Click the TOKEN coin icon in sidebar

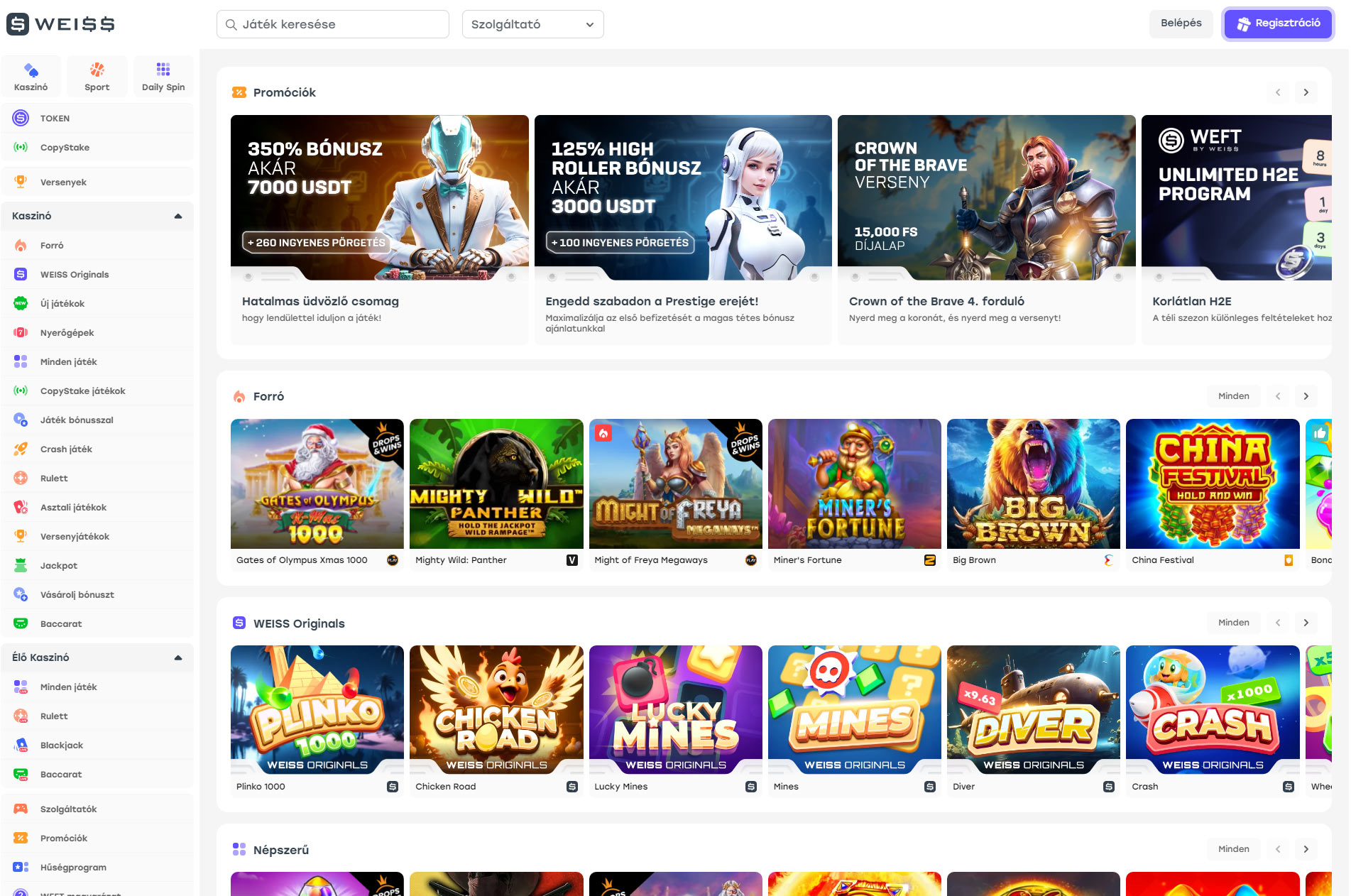tap(21, 119)
